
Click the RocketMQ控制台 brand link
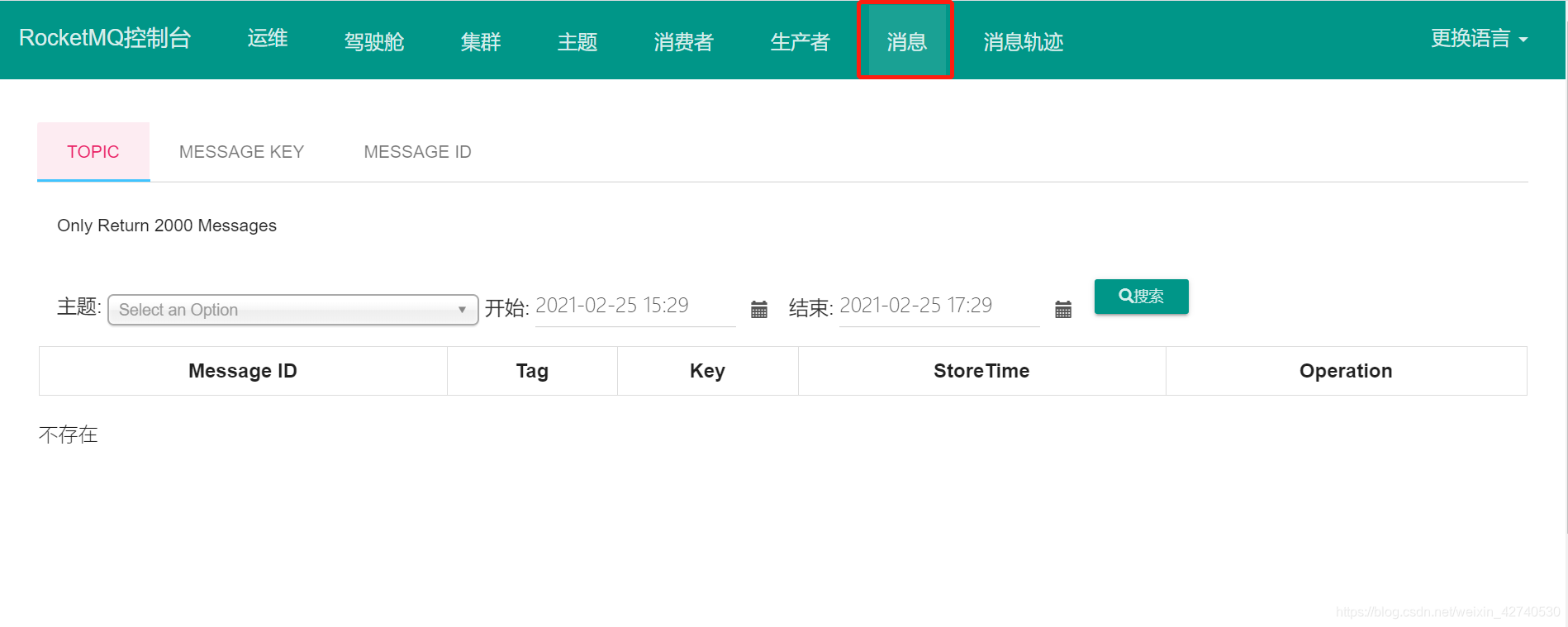point(105,38)
